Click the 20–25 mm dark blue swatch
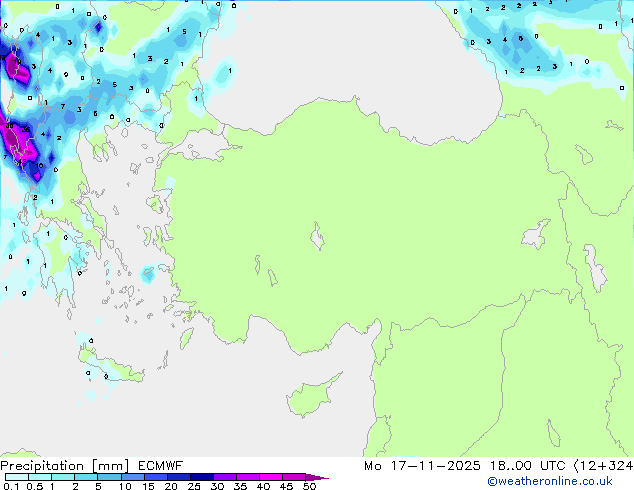 pos(178,477)
